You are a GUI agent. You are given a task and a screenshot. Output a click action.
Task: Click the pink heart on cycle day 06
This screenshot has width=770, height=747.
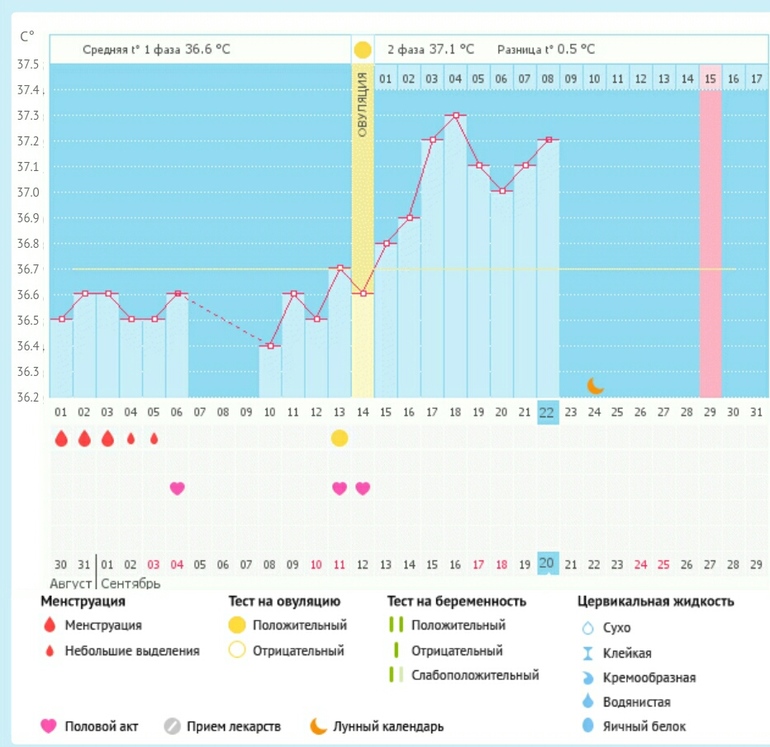tap(177, 488)
